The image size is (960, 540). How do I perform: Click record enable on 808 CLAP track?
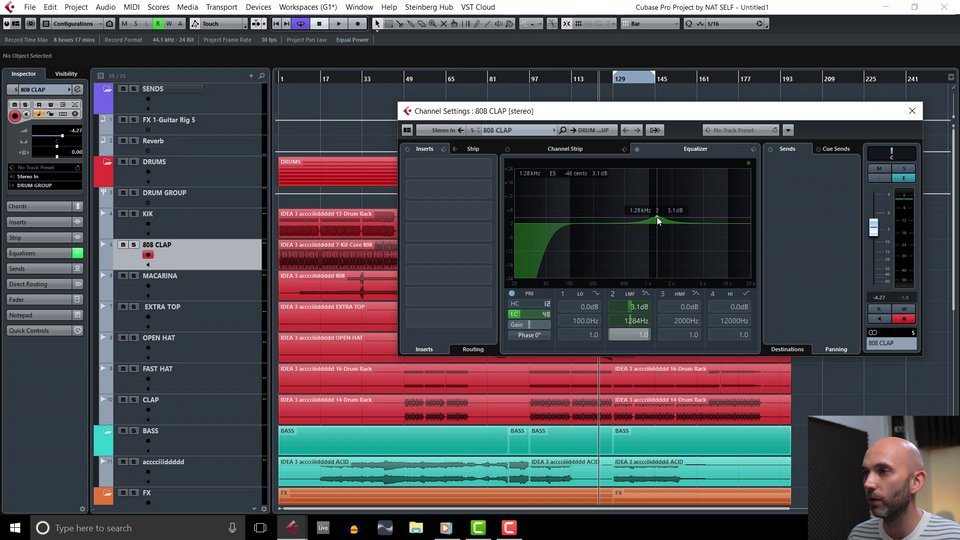tap(148, 255)
